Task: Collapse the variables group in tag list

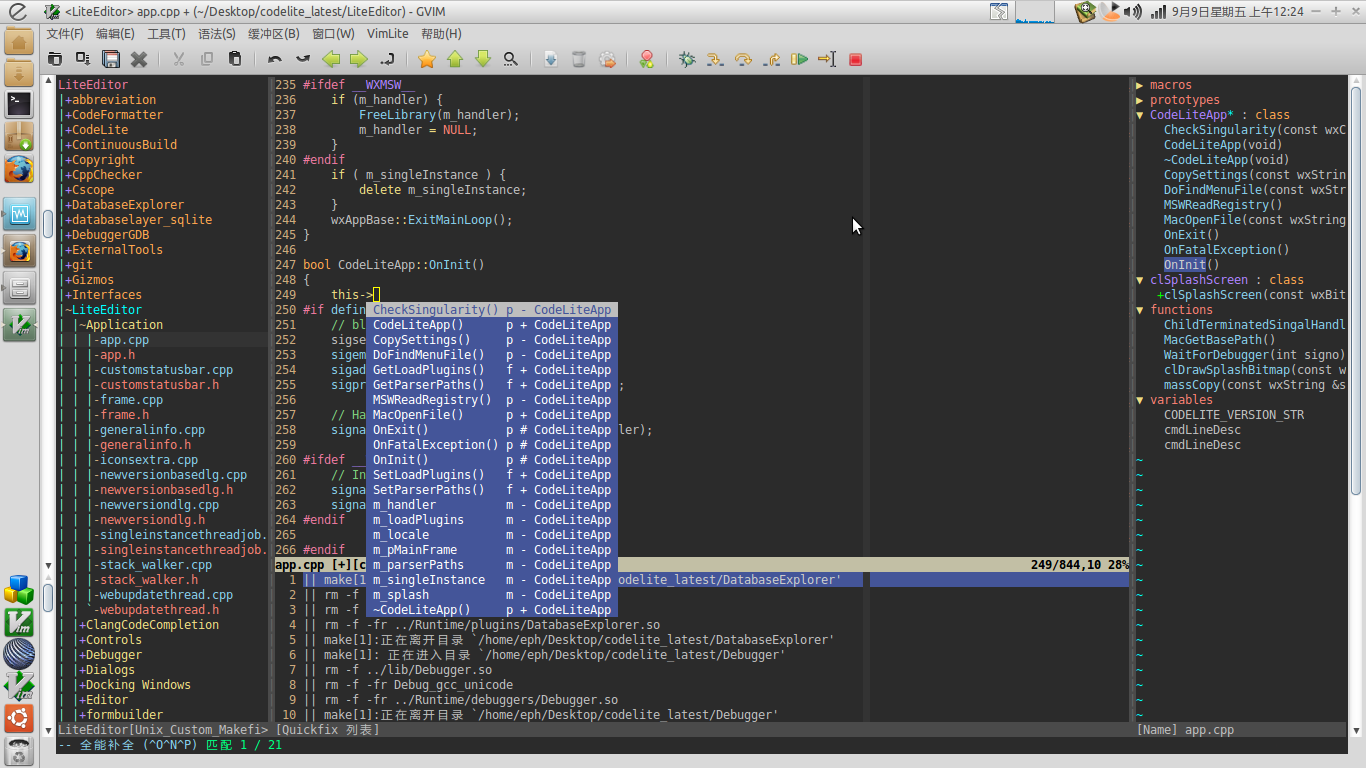Action: point(1140,400)
